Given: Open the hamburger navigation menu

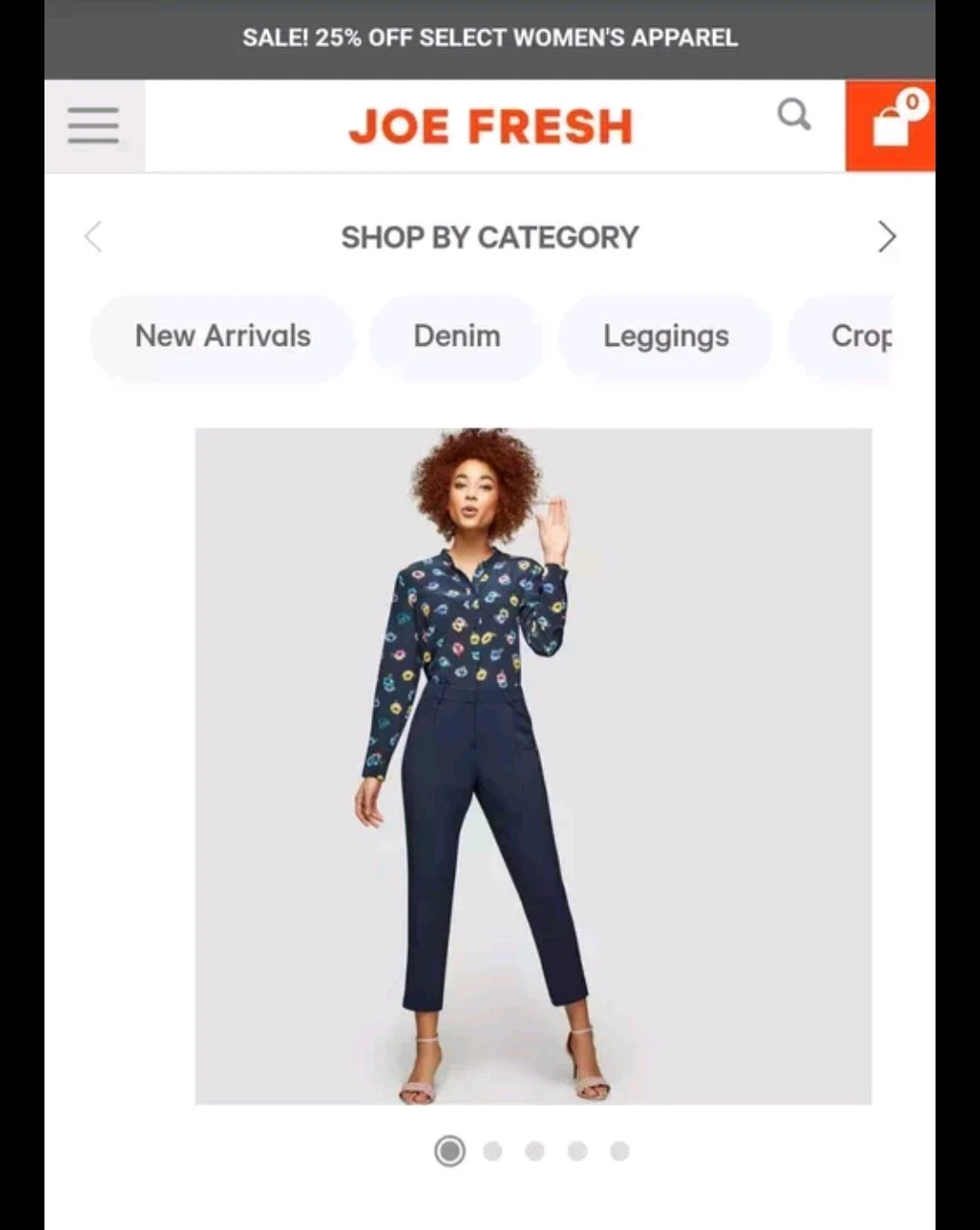Looking at the screenshot, I should click(x=94, y=125).
